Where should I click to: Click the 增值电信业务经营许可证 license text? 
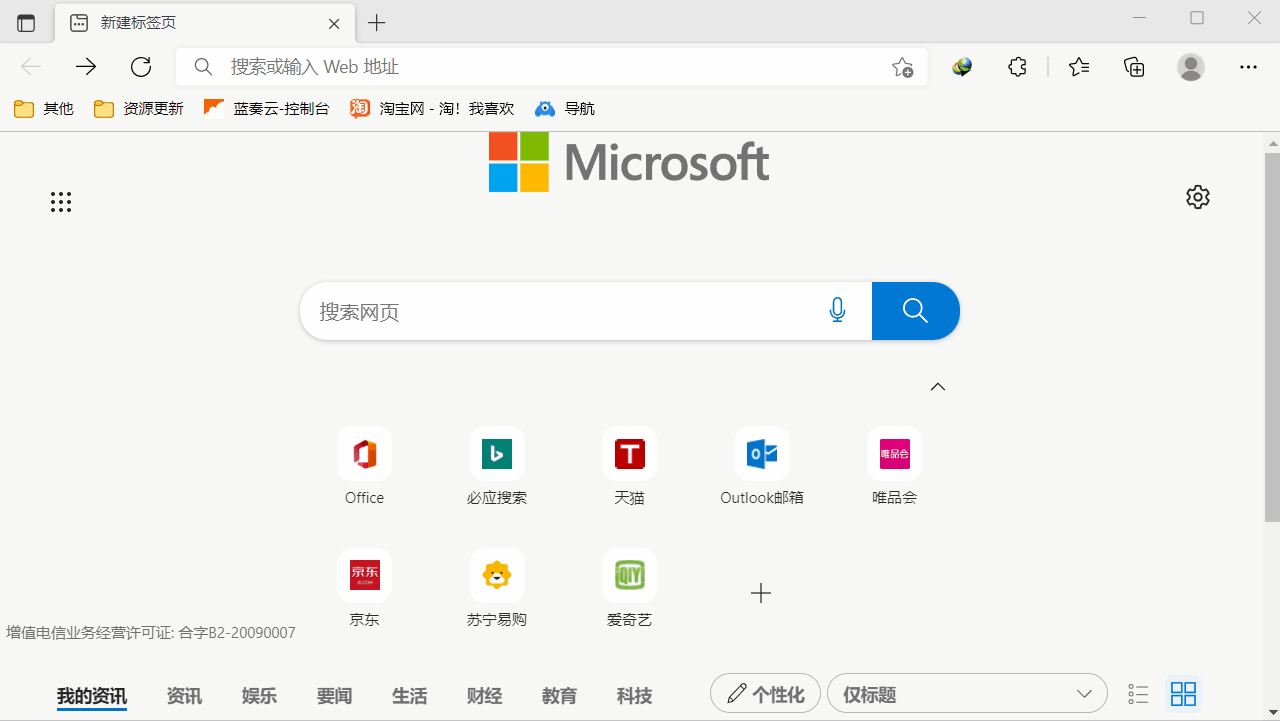pyautogui.click(x=151, y=632)
